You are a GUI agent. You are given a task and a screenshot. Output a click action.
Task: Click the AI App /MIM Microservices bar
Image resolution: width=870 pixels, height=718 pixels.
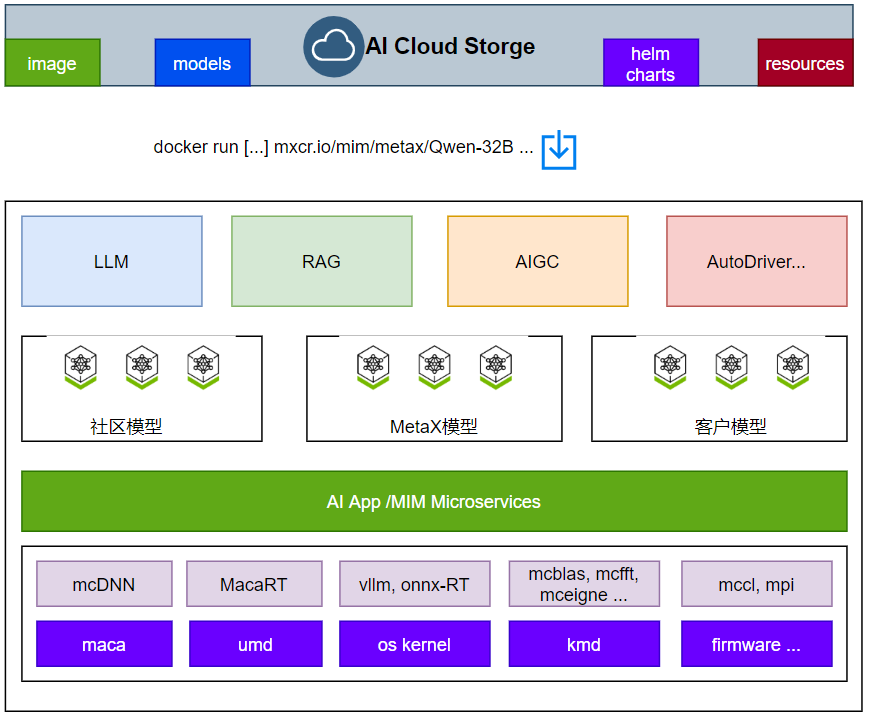[434, 502]
